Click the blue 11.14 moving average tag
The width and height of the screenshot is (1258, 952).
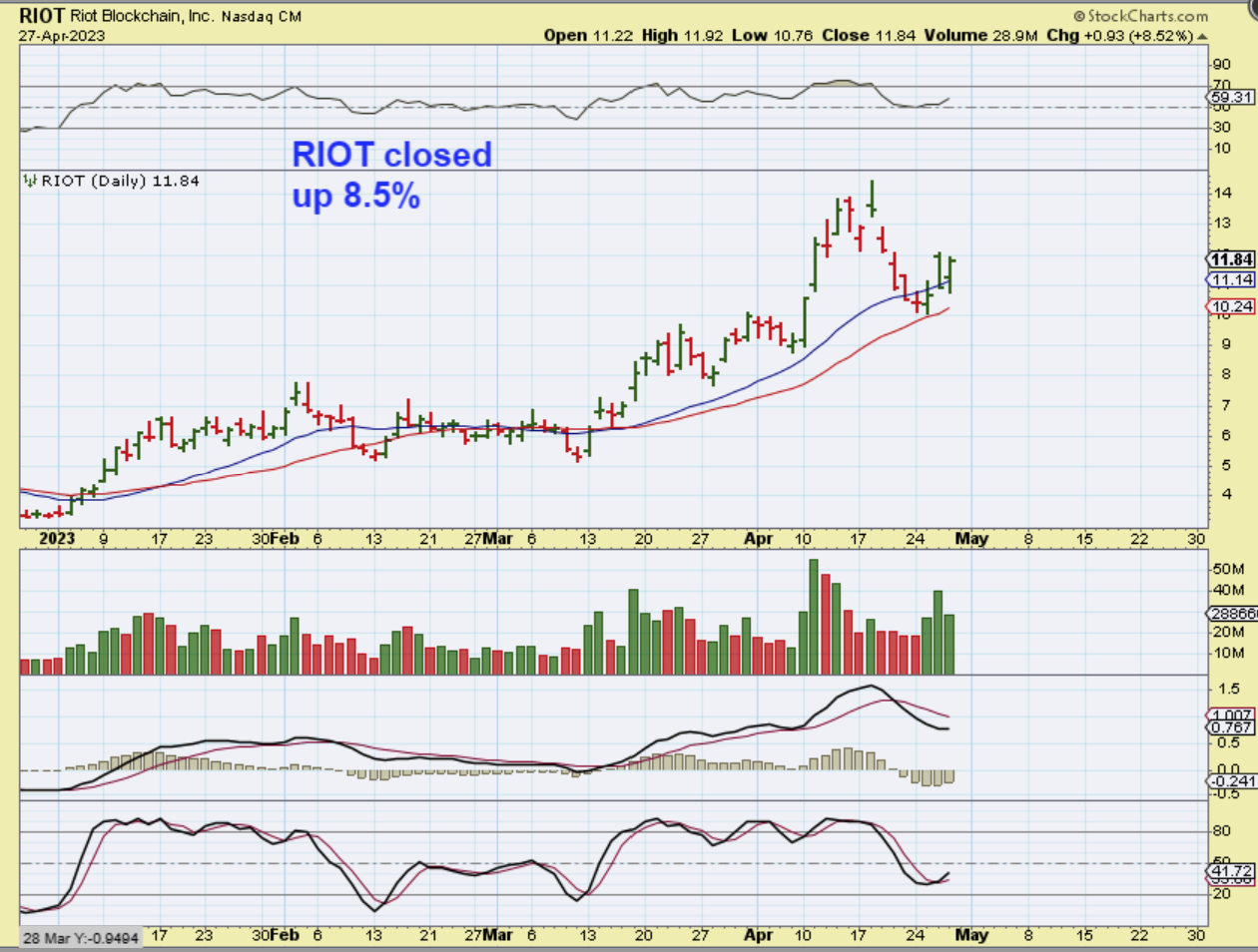[x=1232, y=279]
